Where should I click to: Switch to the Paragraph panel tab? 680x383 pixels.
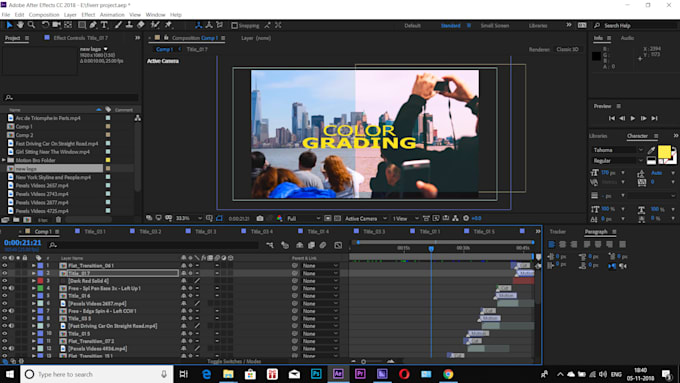coord(596,232)
